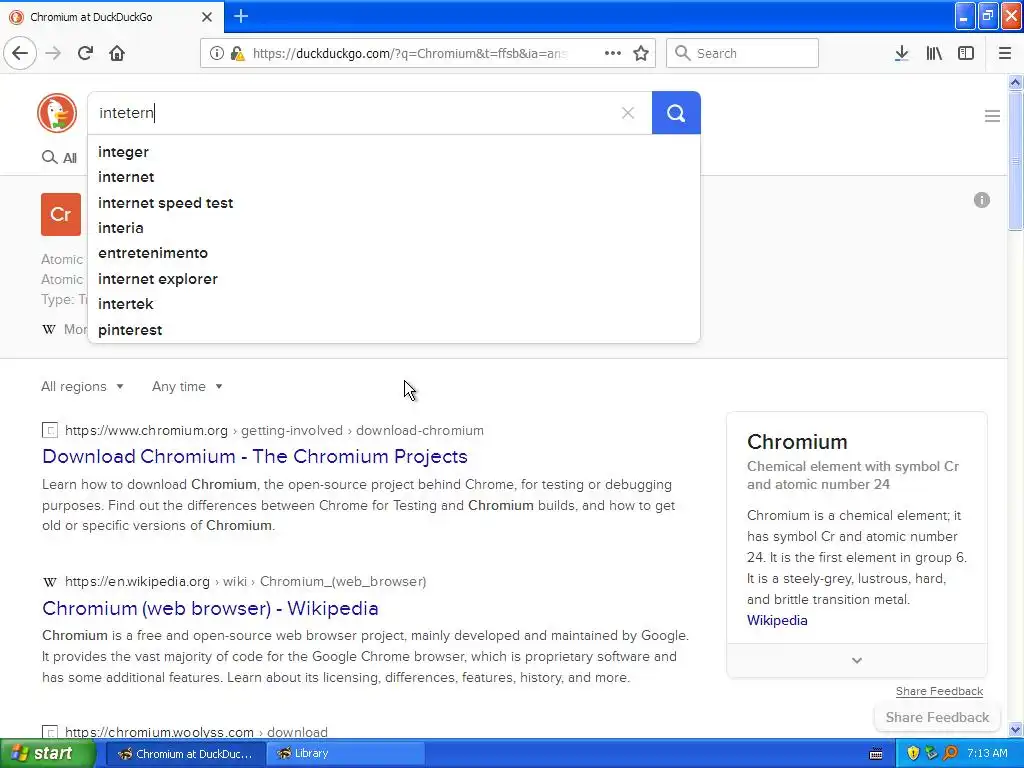
Task: Click the shield security tray icon
Action: click(913, 754)
